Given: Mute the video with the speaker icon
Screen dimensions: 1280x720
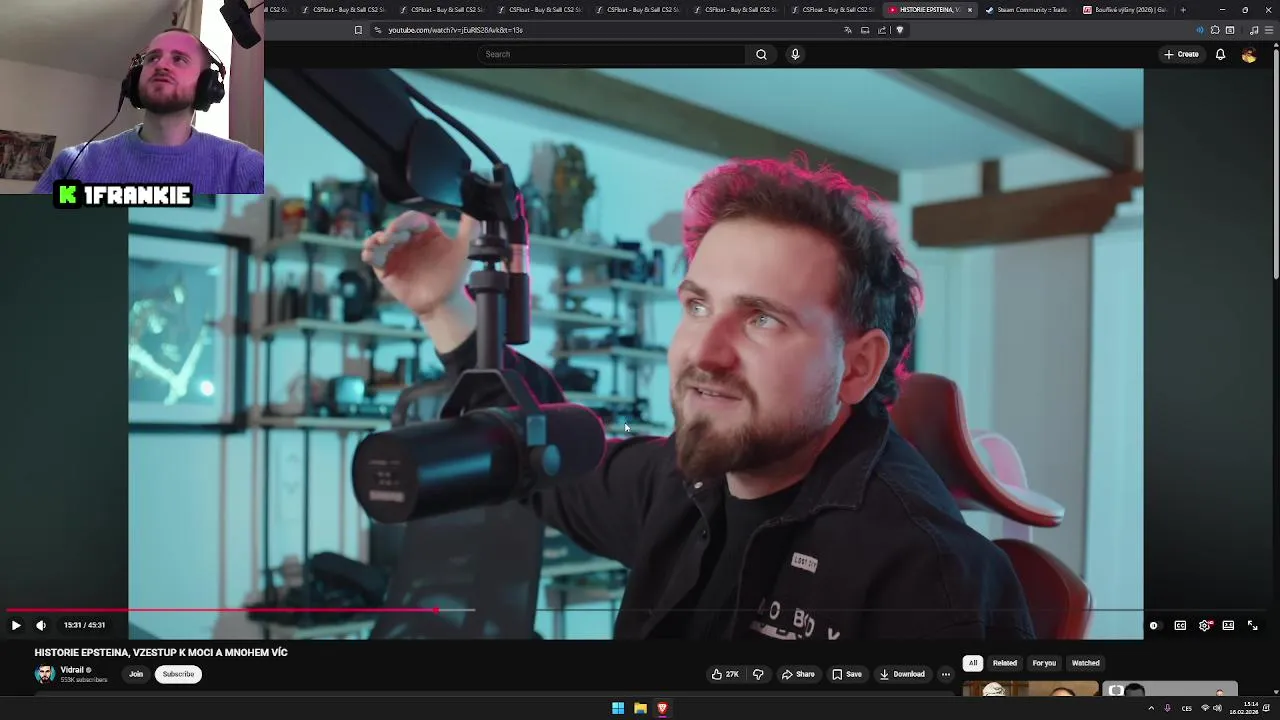Looking at the screenshot, I should tap(41, 625).
